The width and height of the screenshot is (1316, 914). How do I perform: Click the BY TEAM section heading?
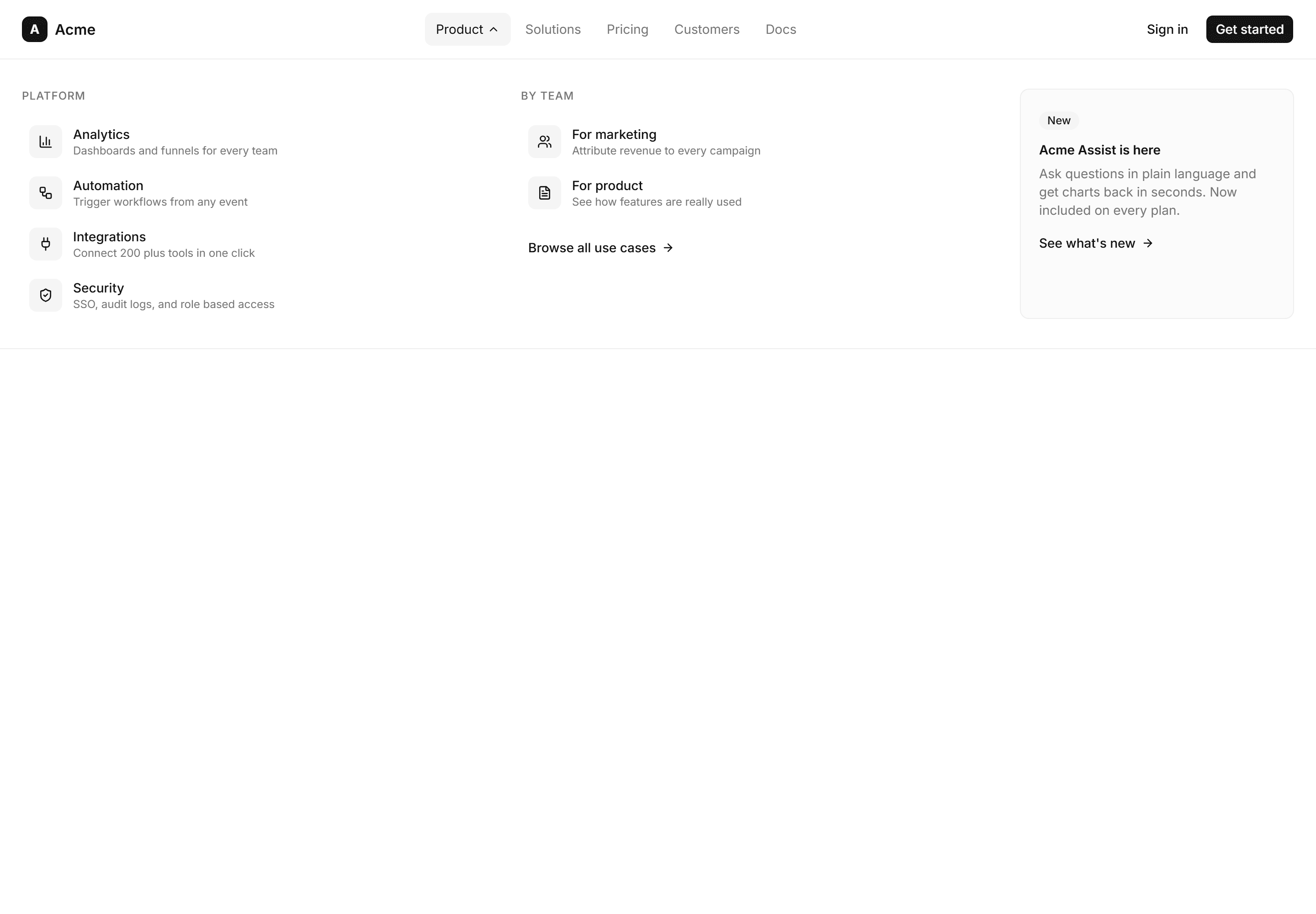coord(547,96)
